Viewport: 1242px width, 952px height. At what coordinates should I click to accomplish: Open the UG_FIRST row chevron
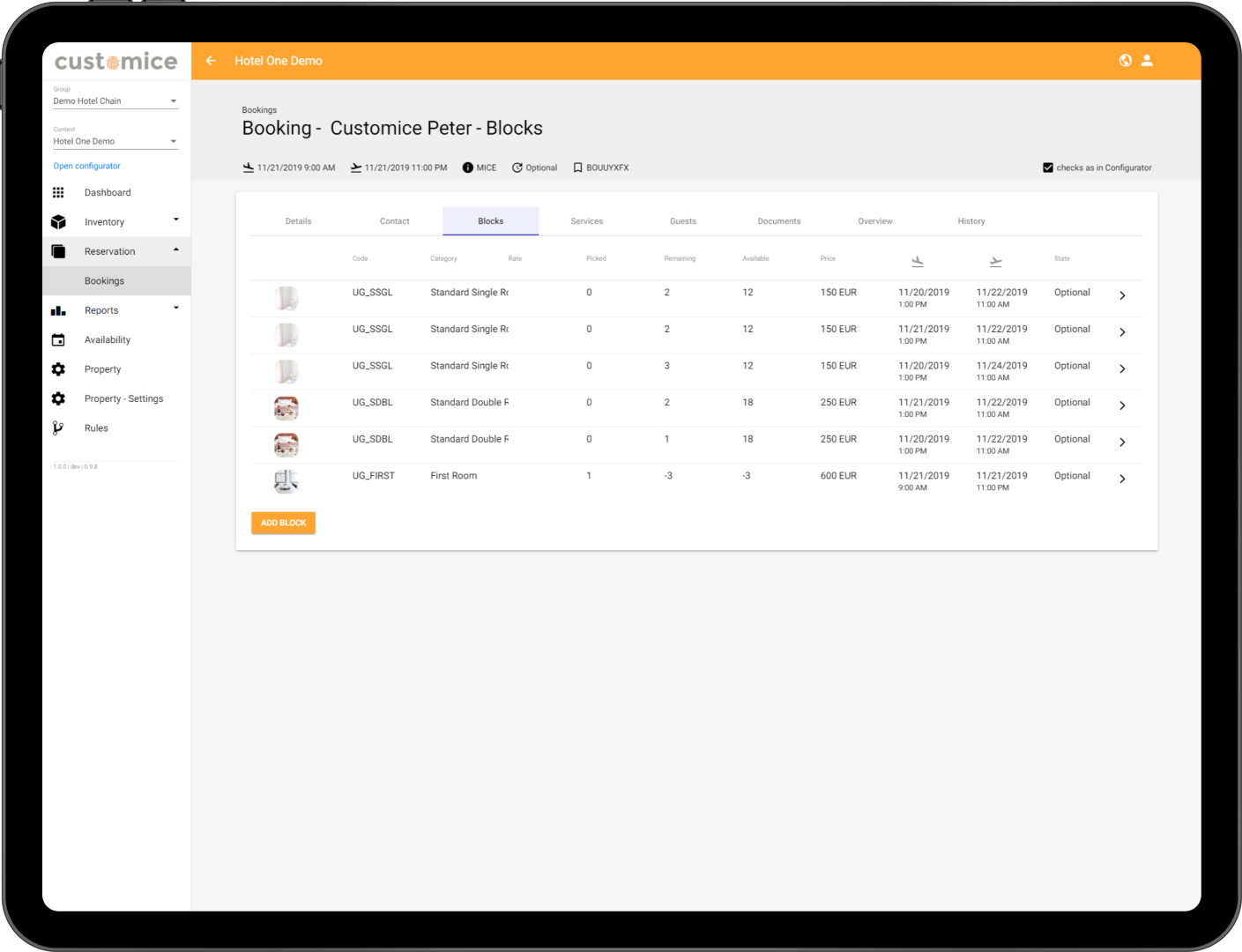(1121, 479)
